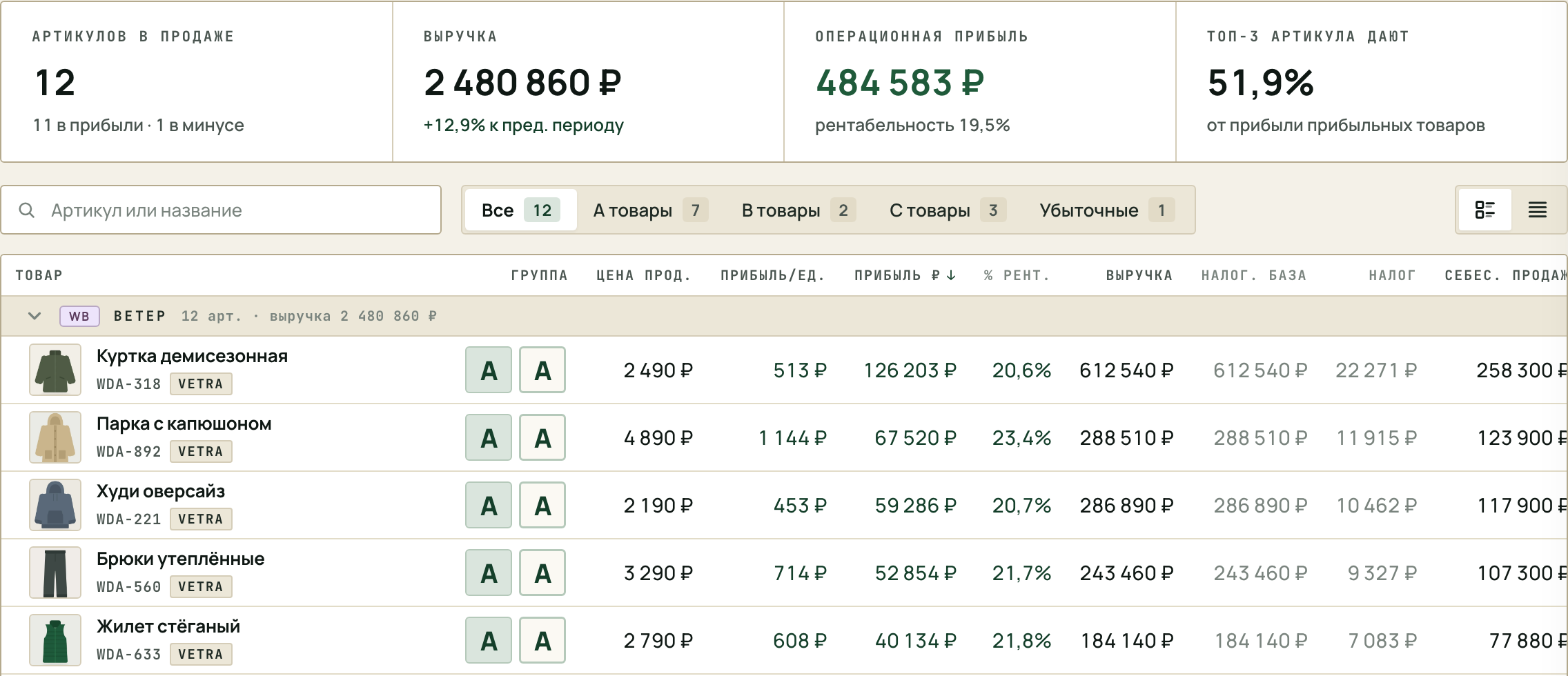1568x676 pixels.
Task: Open Жилет стёганый product name
Action: tap(168, 626)
